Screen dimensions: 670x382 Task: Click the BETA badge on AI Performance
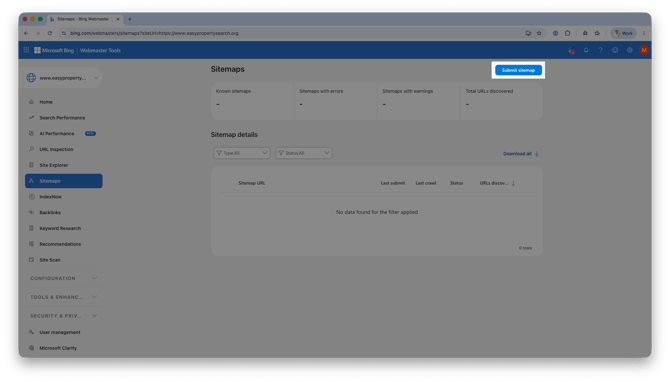90,133
